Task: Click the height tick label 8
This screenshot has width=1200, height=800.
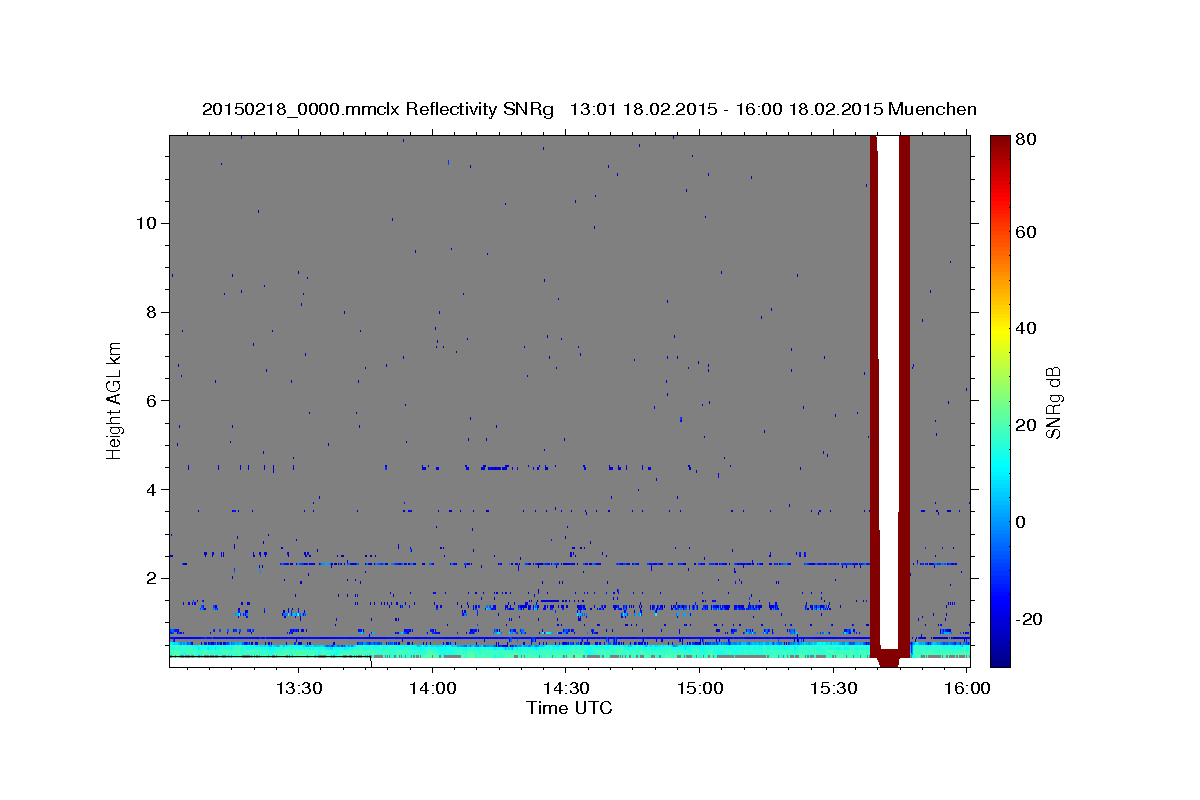Action: 150,312
